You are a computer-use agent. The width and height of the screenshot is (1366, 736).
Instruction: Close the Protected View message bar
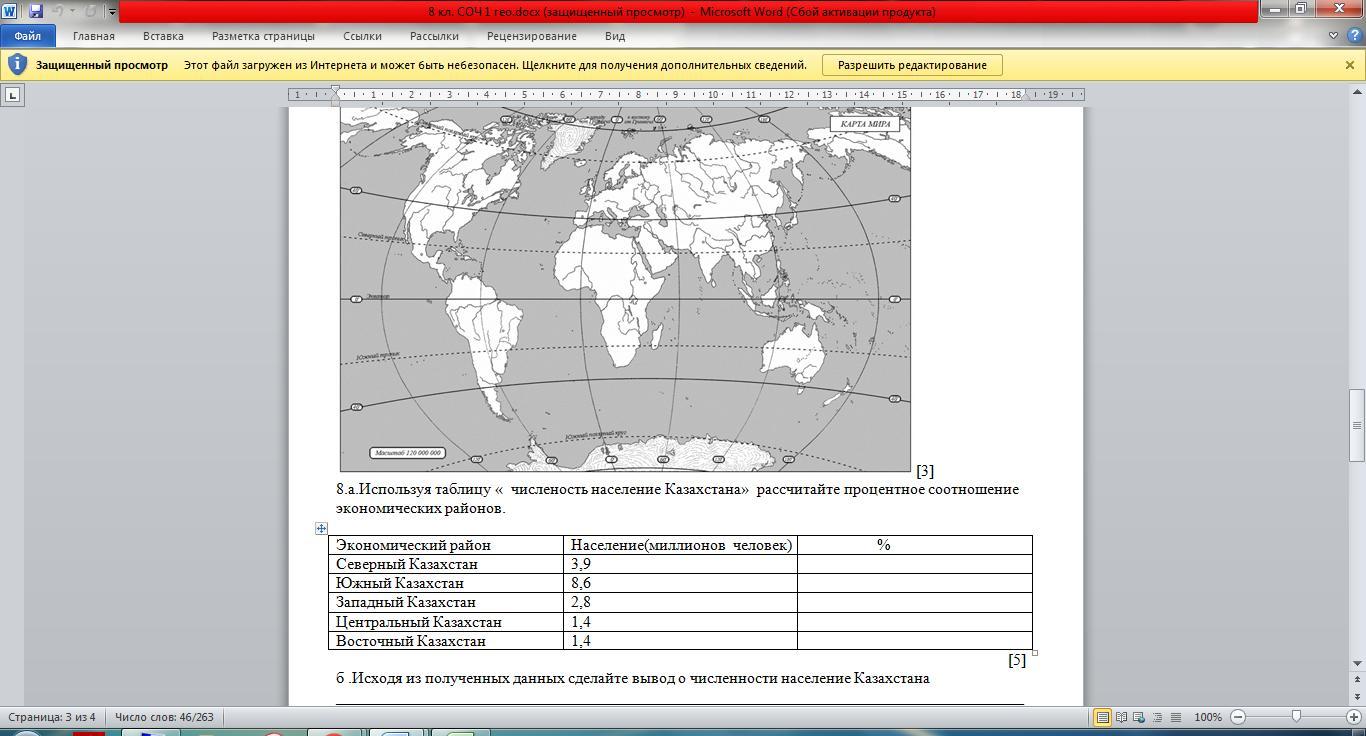(1350, 65)
